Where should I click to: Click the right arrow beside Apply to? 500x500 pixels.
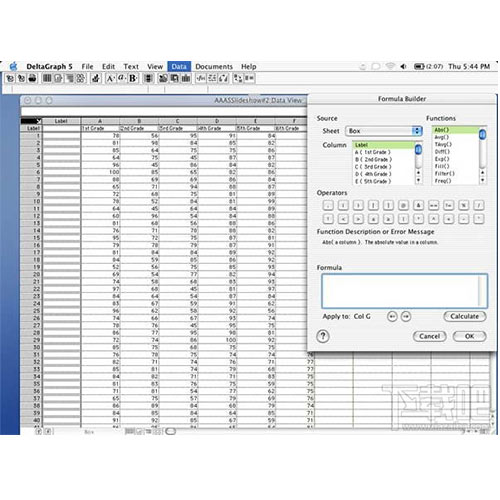(406, 316)
